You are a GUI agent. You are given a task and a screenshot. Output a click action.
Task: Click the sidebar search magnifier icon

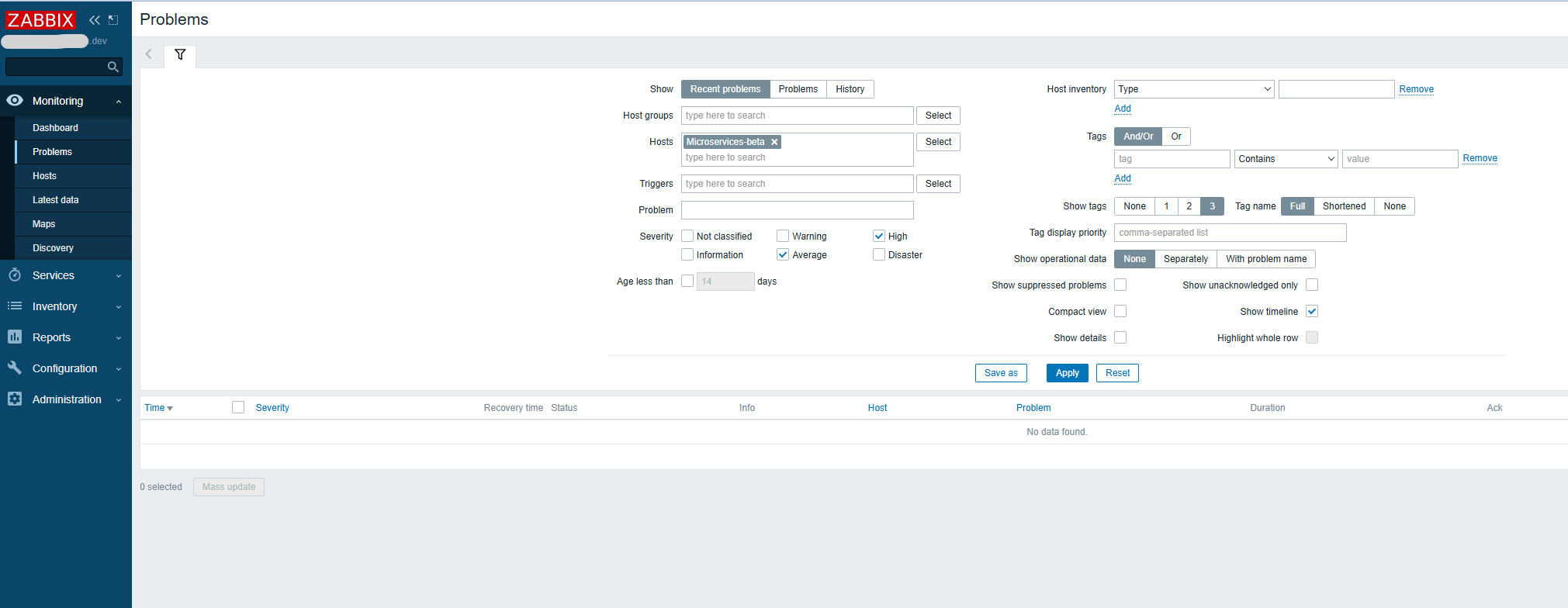[x=113, y=67]
